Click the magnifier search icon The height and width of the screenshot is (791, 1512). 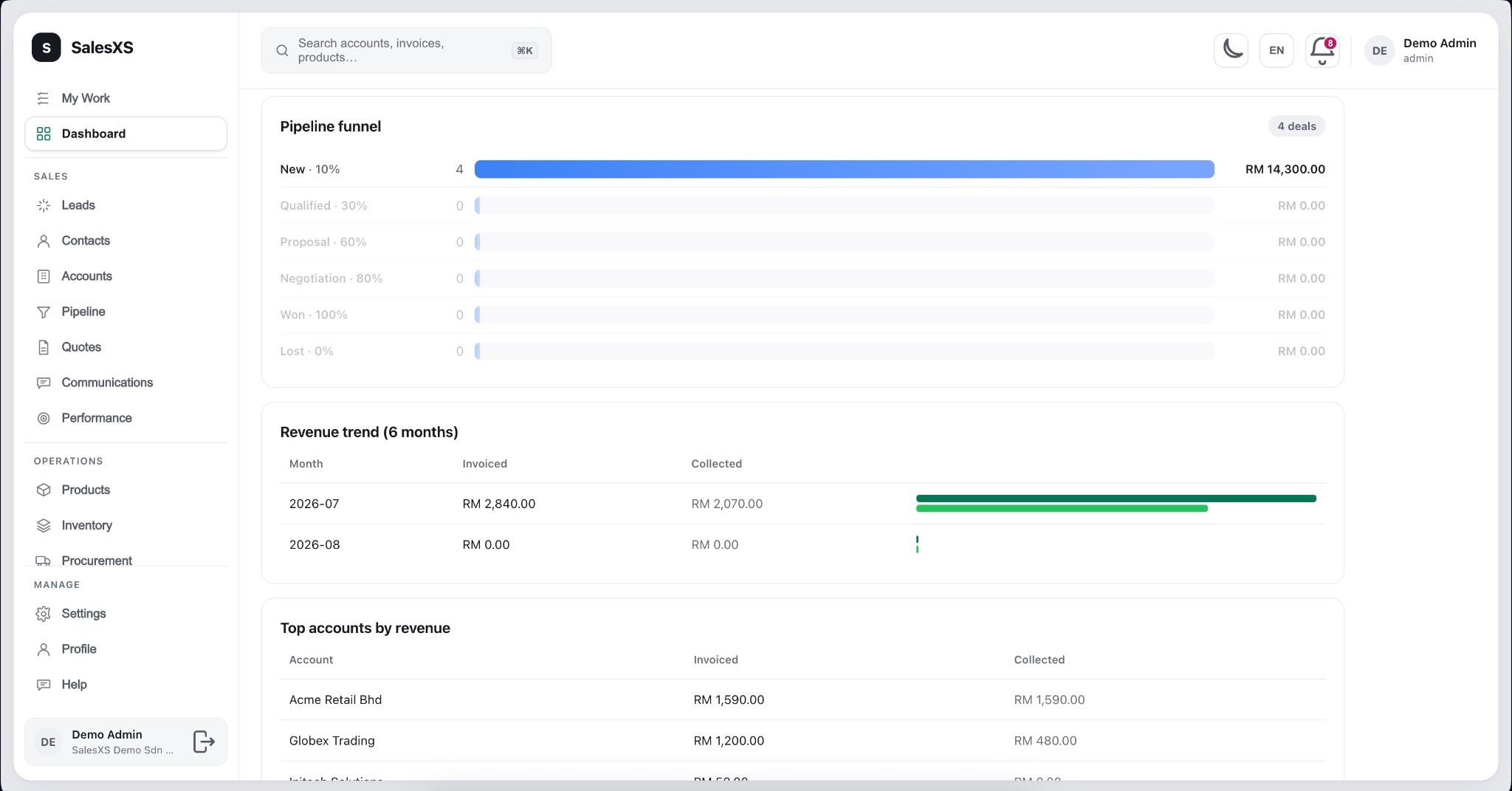282,50
